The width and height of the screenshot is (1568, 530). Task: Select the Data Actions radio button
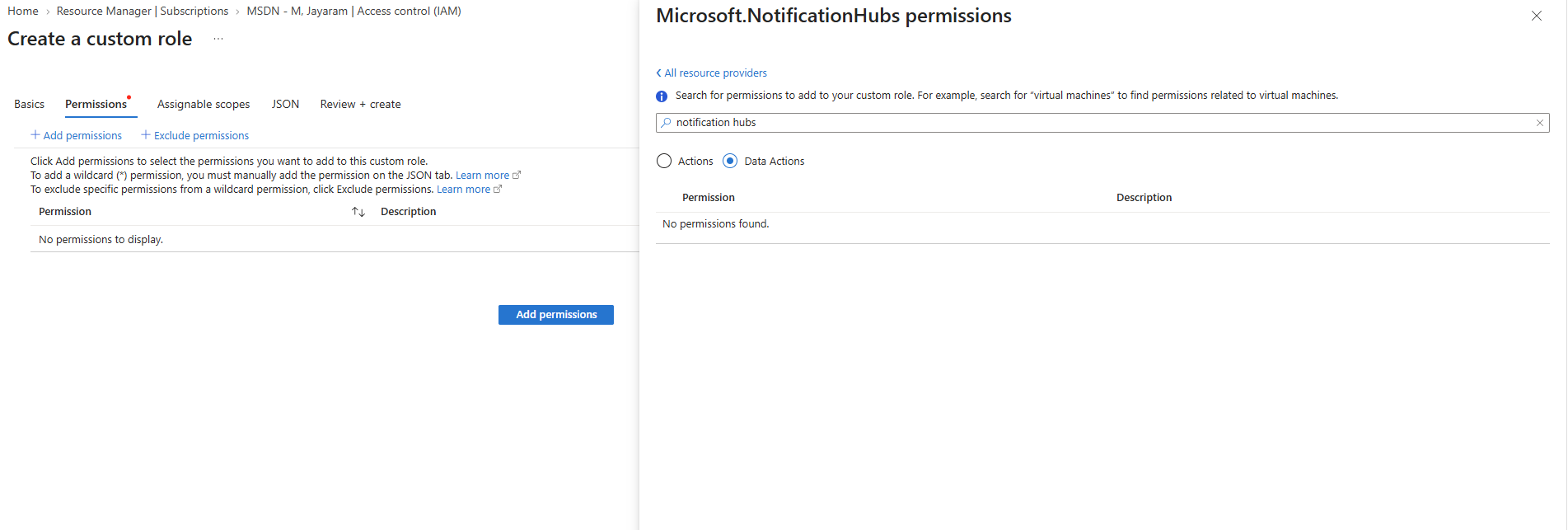coord(730,161)
